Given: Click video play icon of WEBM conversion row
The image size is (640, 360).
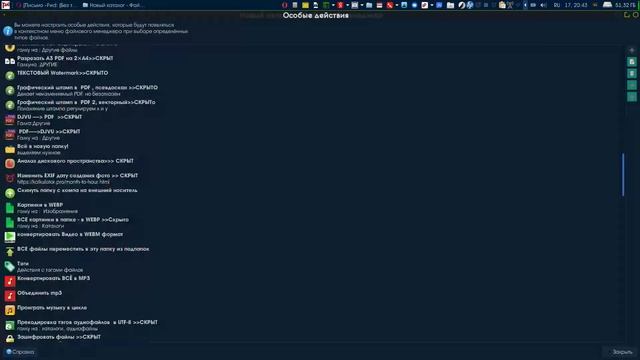Looking at the screenshot, I should [x=10, y=237].
